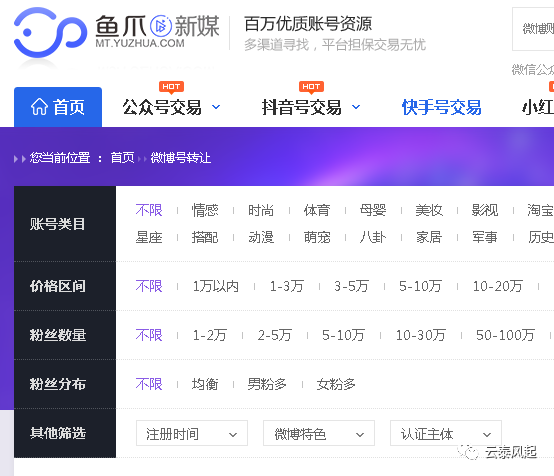Click the search input field at top right
The height and width of the screenshot is (476, 554).
point(533,29)
